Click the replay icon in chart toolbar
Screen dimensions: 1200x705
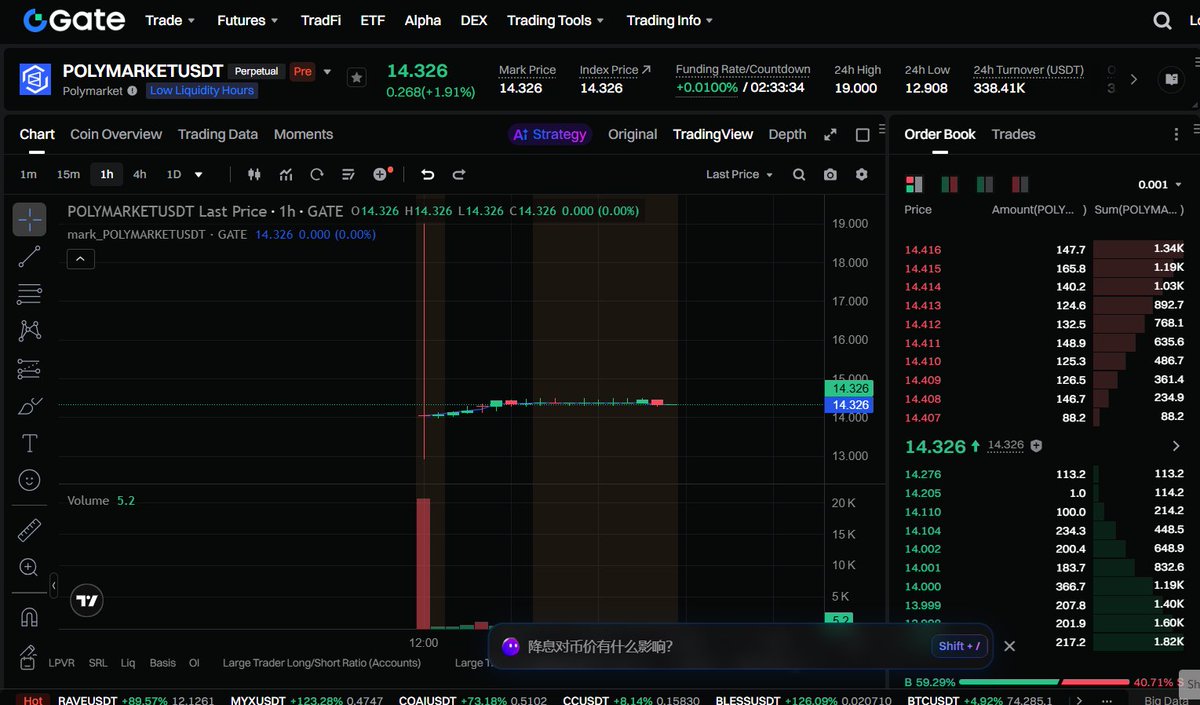(x=317, y=174)
